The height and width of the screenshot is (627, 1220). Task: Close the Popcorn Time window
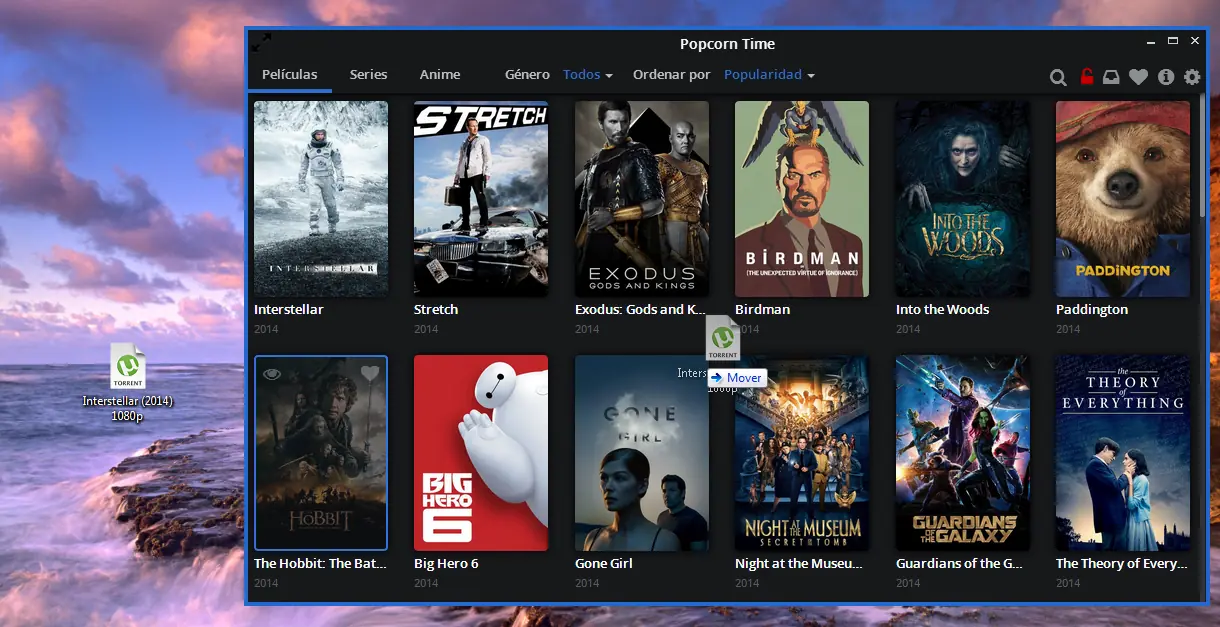(x=1195, y=42)
